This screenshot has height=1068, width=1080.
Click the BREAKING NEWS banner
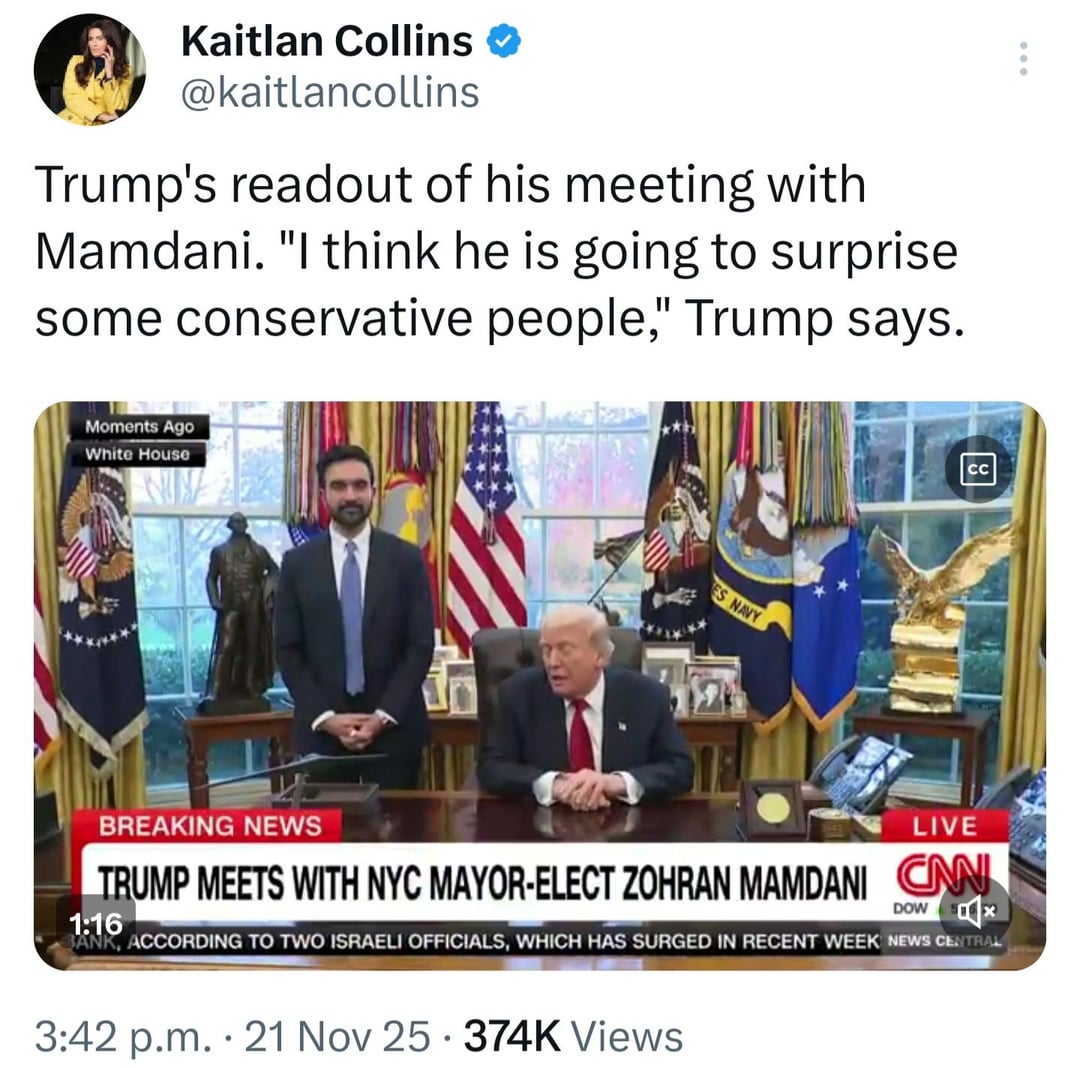(x=209, y=826)
